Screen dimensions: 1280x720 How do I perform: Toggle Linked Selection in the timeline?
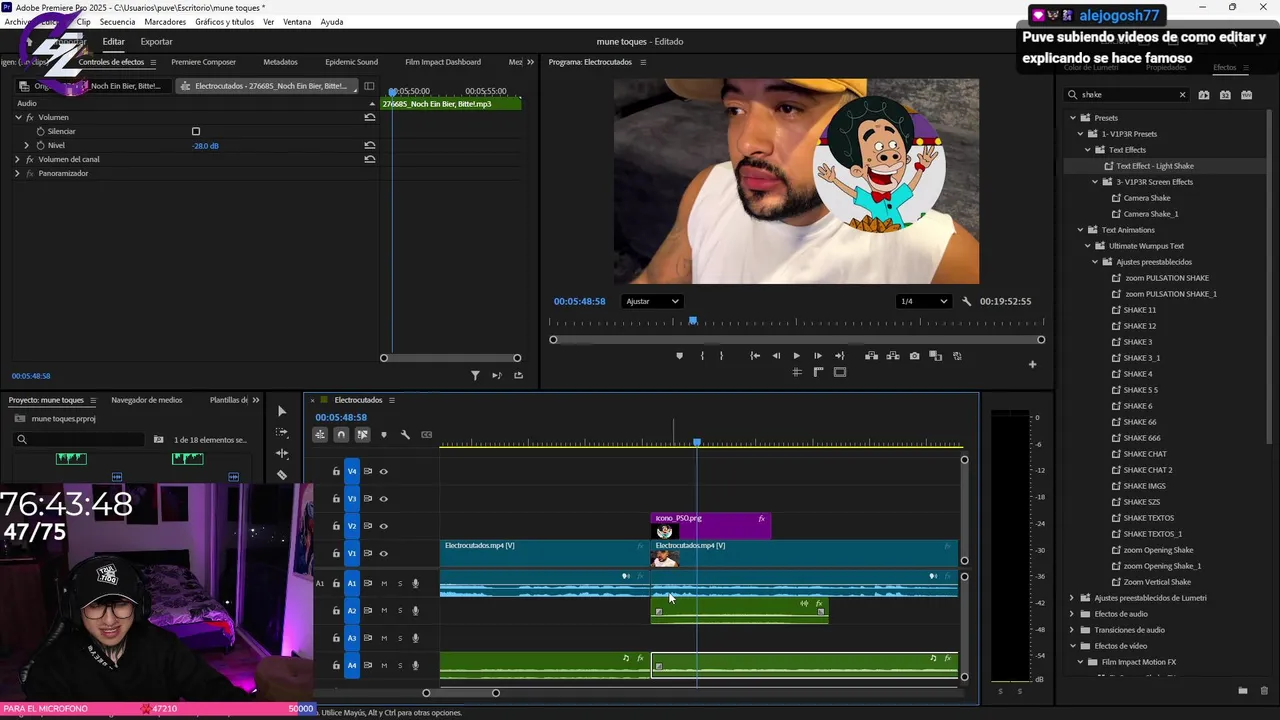[362, 435]
